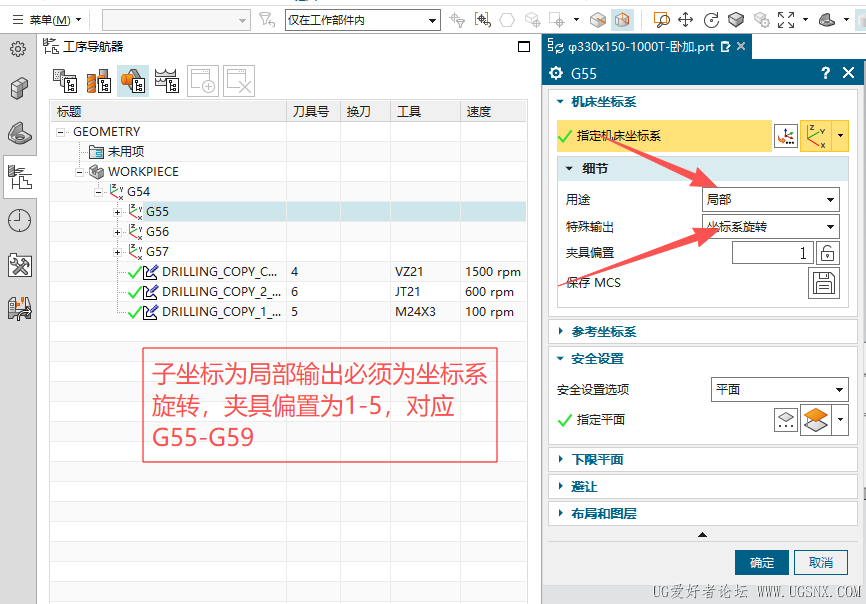866x604 pixels.
Task: Collapse the G54 tree node
Action: tap(98, 193)
